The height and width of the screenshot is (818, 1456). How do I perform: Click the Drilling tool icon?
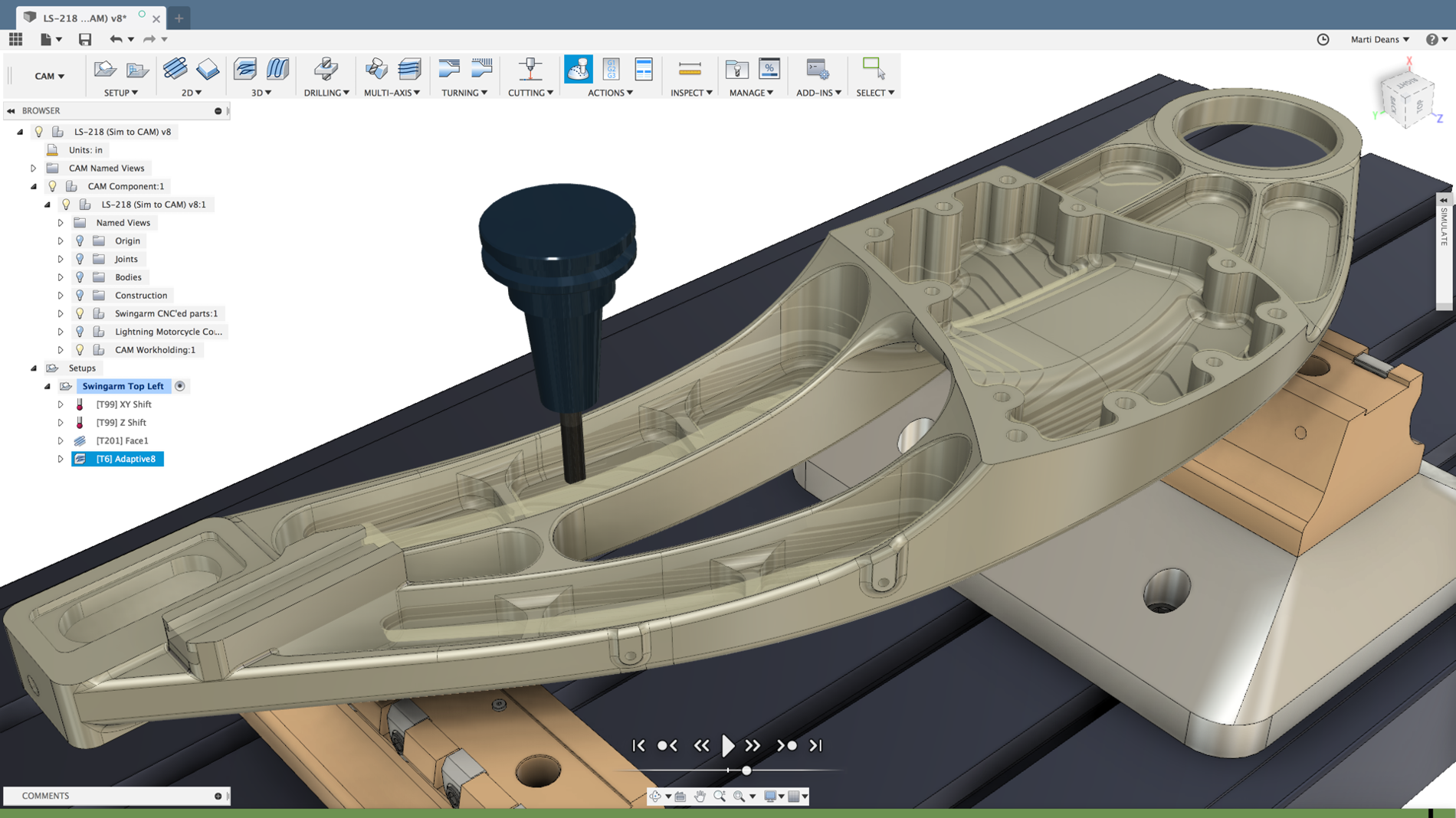click(326, 69)
